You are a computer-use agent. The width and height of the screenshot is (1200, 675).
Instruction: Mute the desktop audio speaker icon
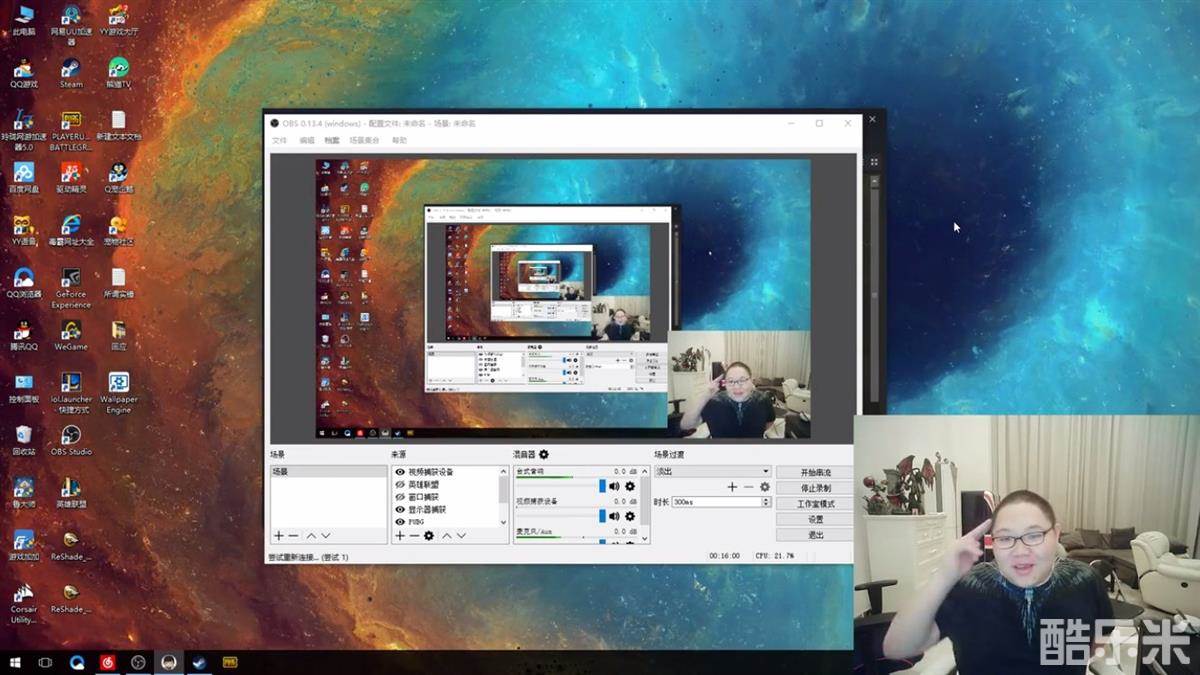tap(614, 486)
